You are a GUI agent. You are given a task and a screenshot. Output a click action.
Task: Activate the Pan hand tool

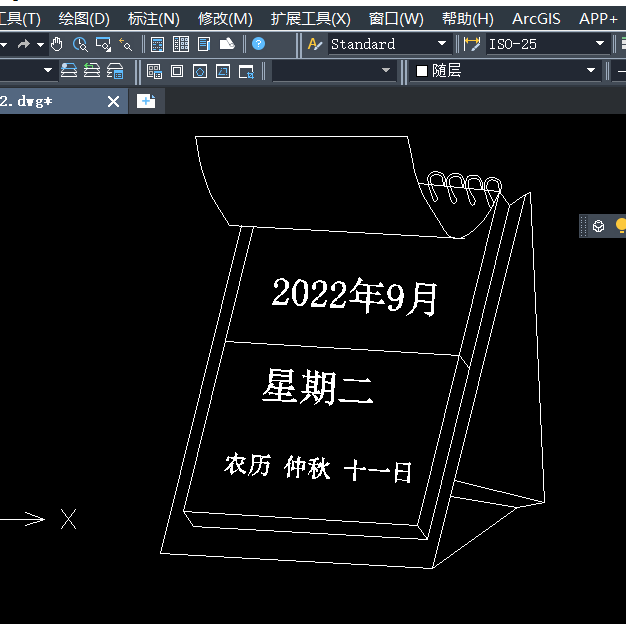[x=57, y=44]
